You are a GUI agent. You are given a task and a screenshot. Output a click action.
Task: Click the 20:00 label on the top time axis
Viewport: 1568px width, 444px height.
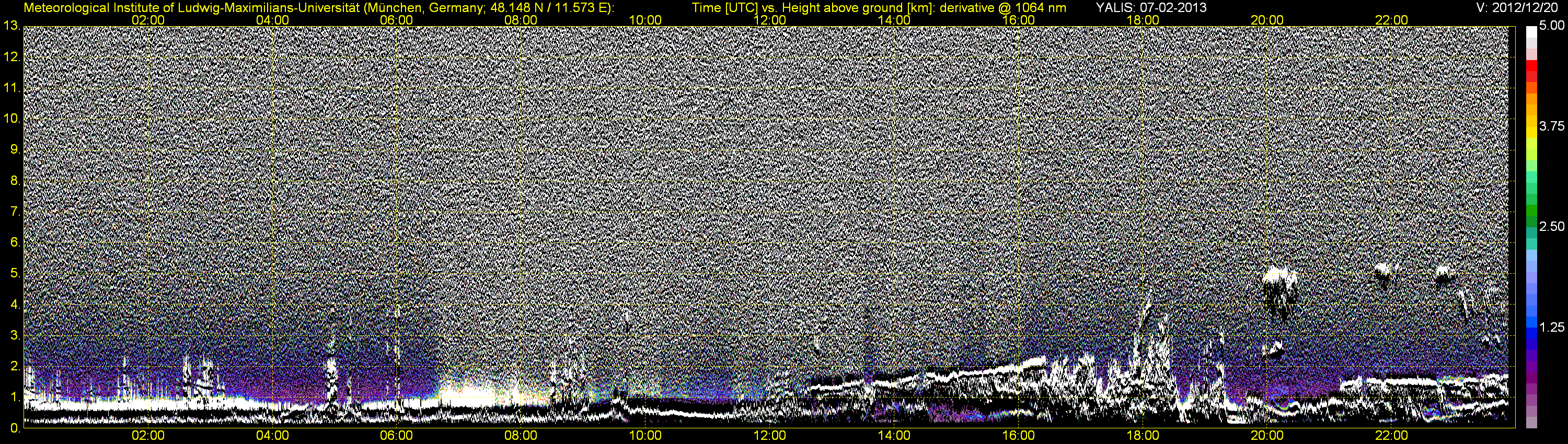tap(1267, 20)
